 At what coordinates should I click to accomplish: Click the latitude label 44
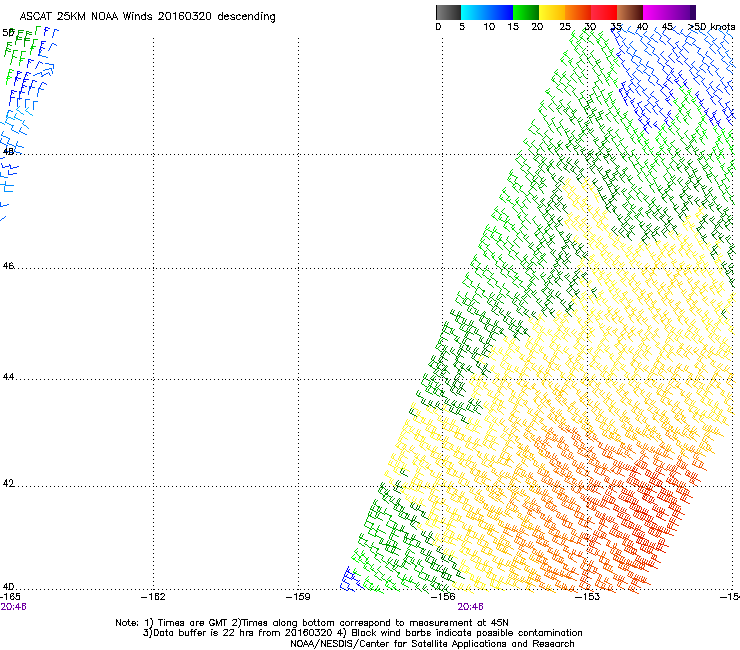(x=8, y=377)
